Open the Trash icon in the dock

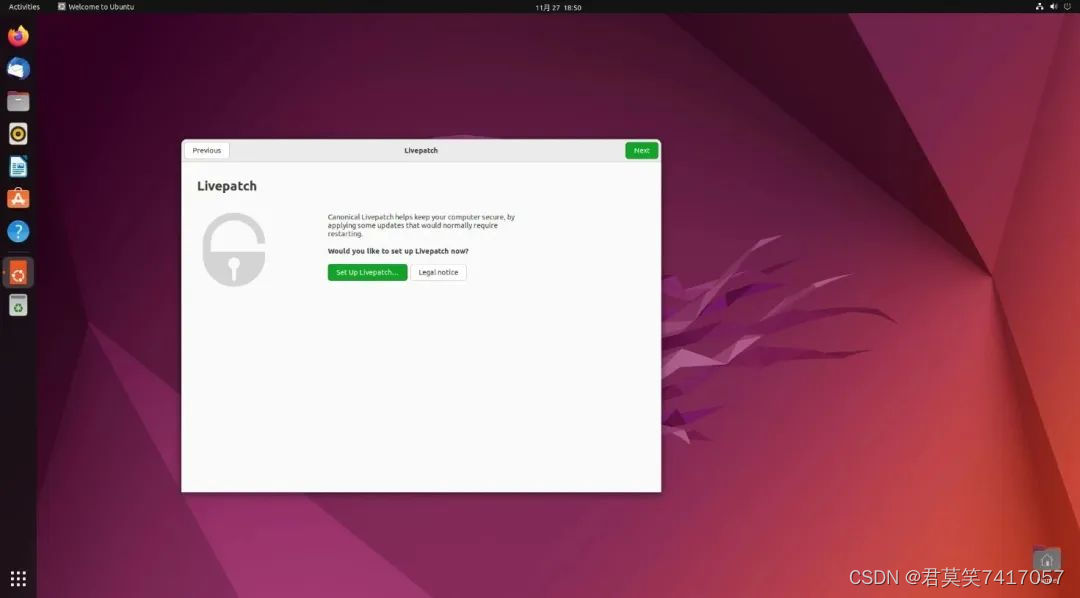[x=19, y=305]
